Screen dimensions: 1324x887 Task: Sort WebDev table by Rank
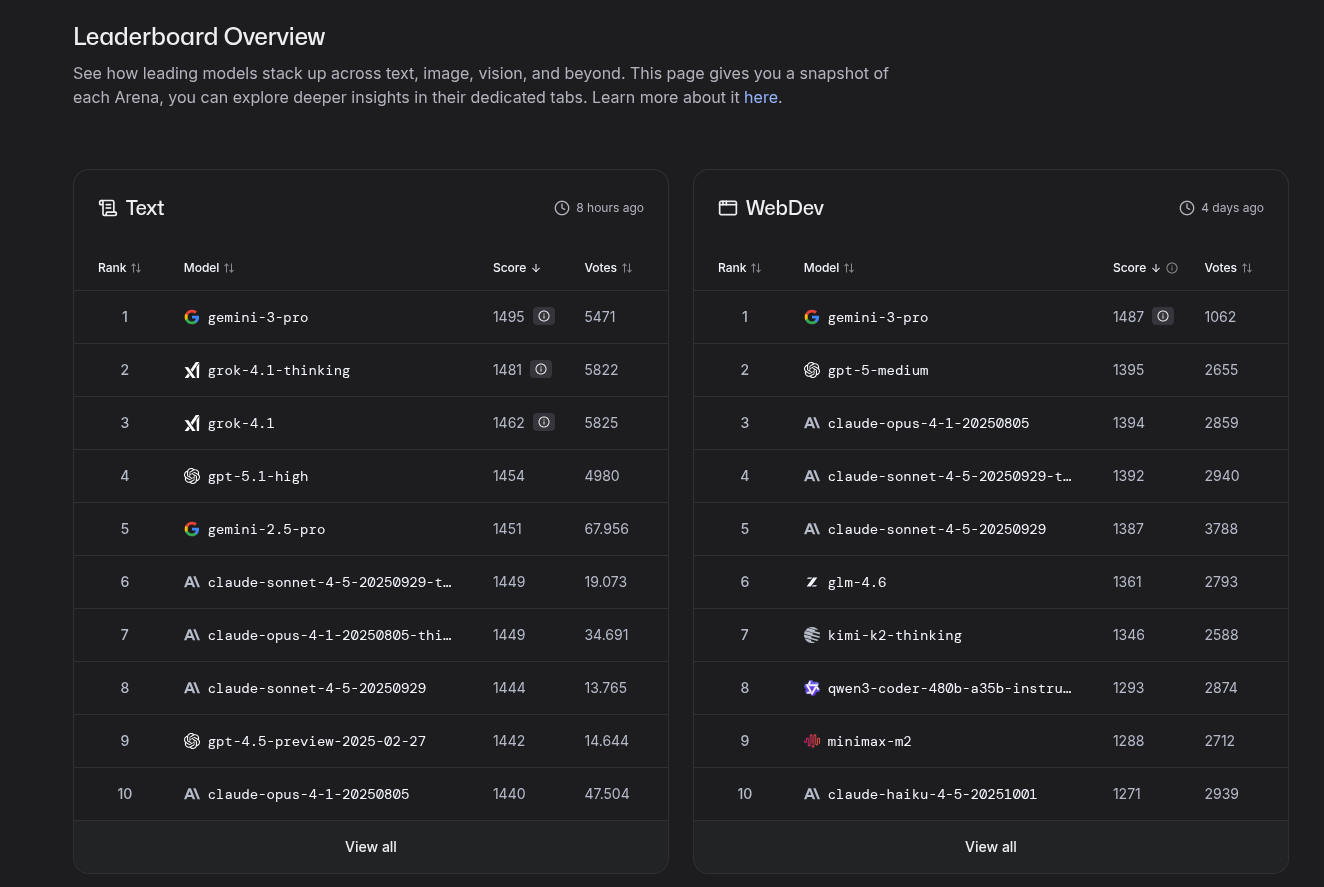click(740, 268)
